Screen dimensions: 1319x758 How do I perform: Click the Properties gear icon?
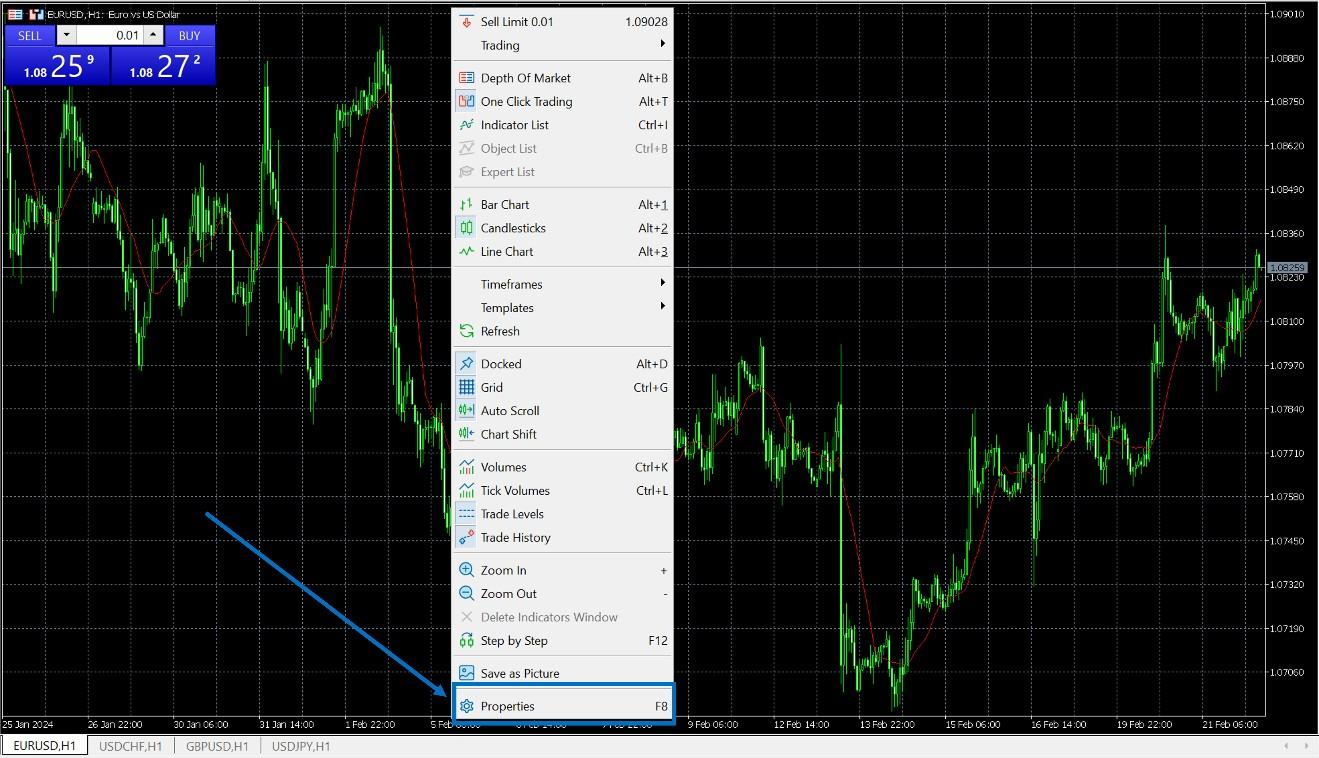coord(466,706)
